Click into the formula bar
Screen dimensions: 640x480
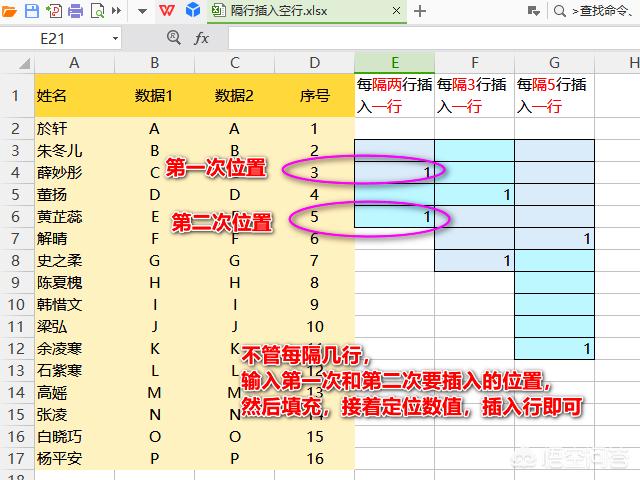pos(434,39)
